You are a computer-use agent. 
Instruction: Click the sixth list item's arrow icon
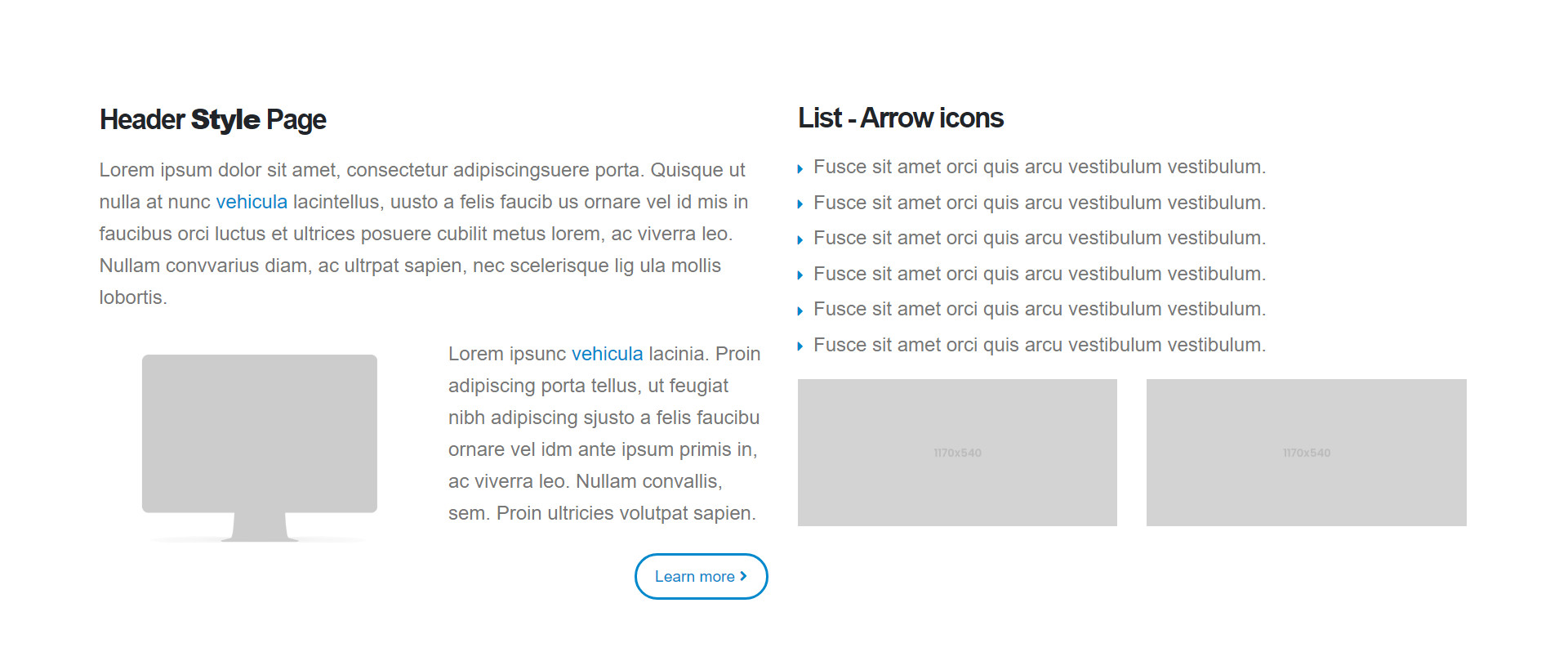800,346
